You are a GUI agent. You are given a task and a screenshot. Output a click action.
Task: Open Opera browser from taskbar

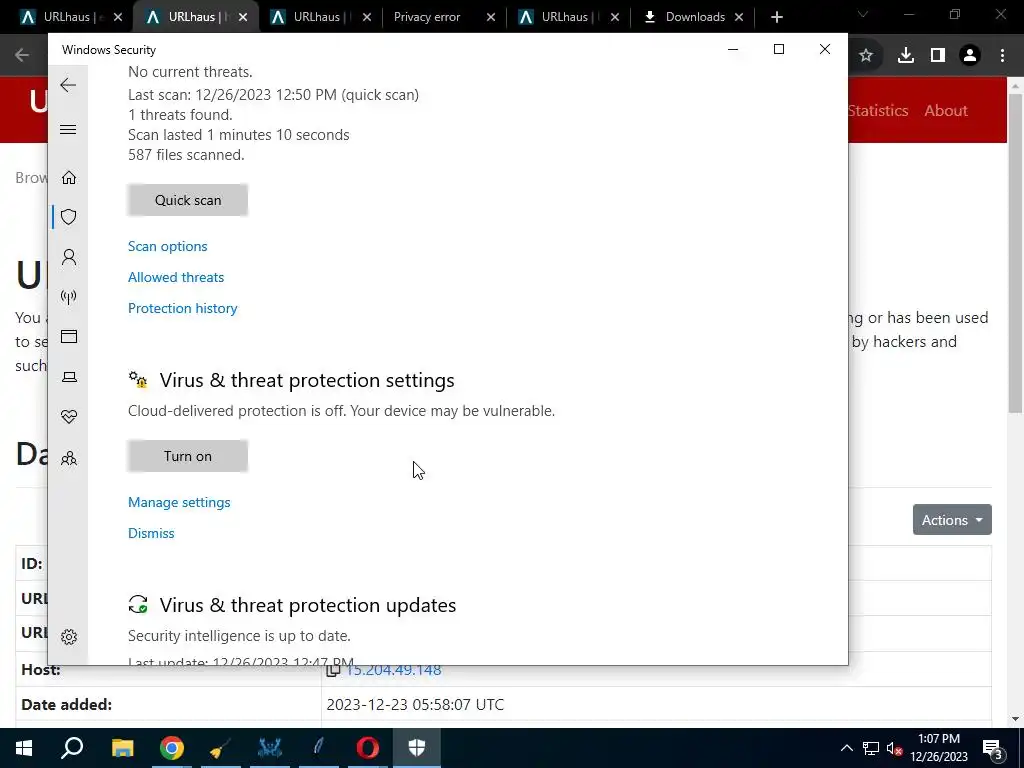click(x=368, y=748)
